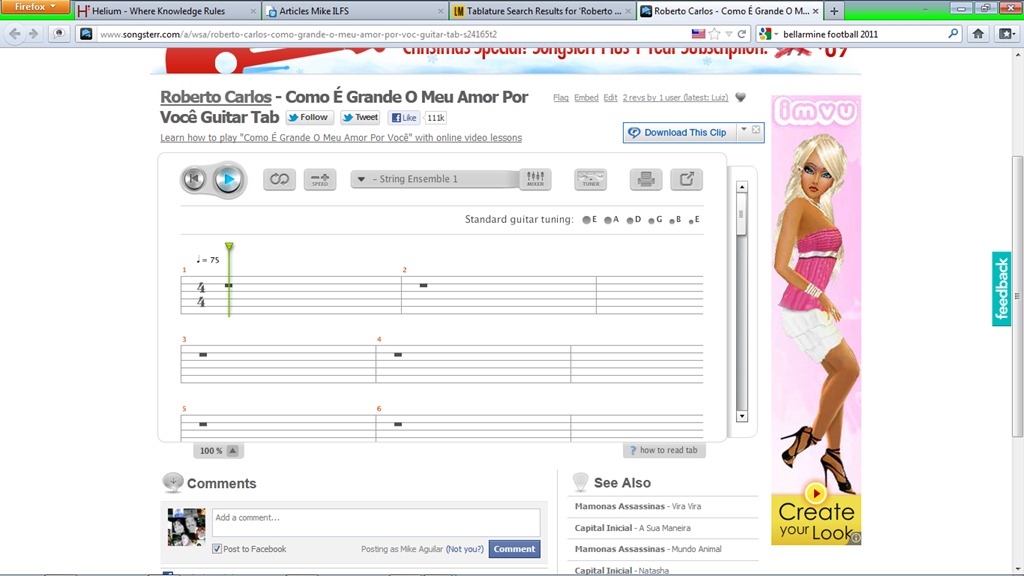Print the tab
This screenshot has height=576, width=1024.
pyautogui.click(x=646, y=180)
